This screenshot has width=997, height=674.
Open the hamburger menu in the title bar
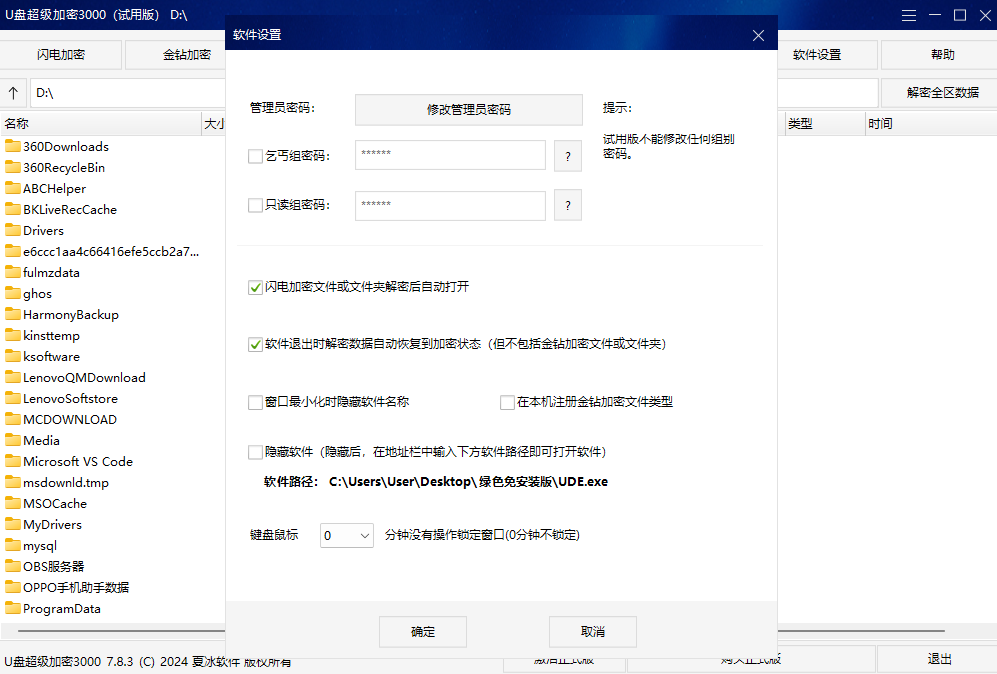pos(908,15)
